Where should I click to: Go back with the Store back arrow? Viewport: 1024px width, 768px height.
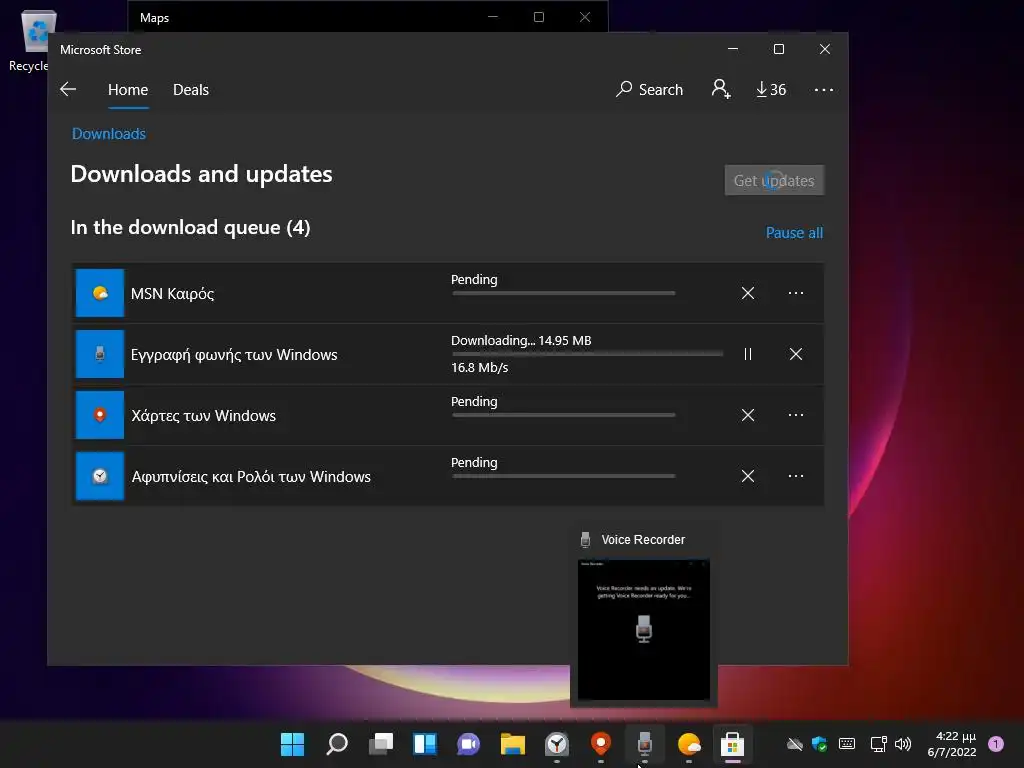[68, 89]
